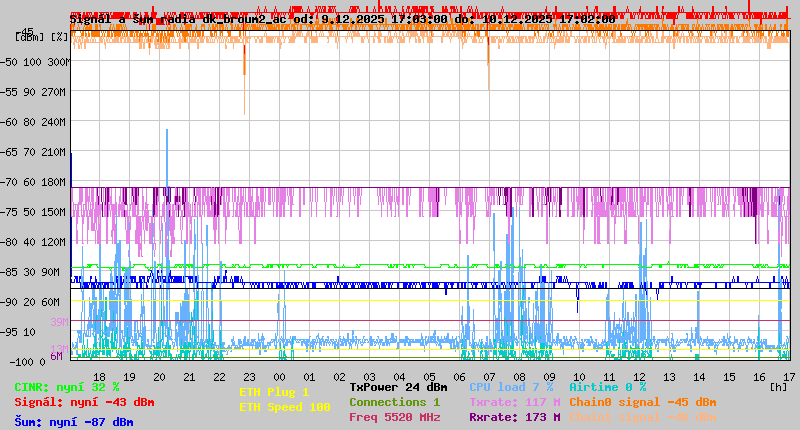Click the Rxrate 173 M label

point(514,417)
